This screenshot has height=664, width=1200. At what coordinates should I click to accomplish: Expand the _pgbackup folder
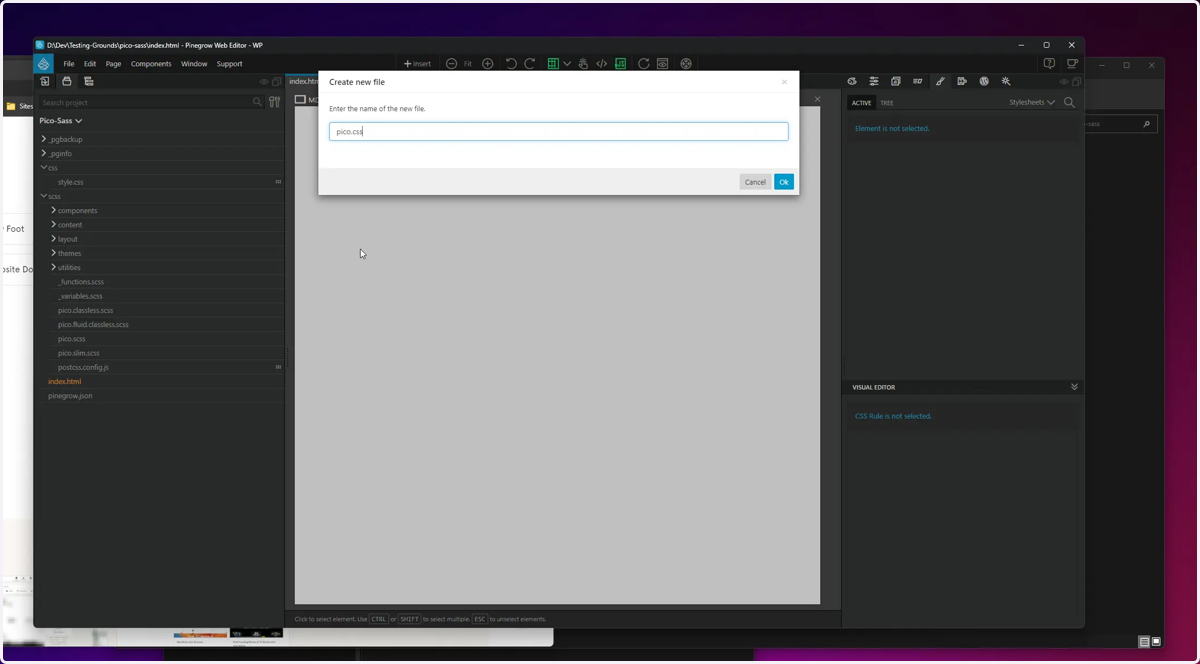click(44, 139)
